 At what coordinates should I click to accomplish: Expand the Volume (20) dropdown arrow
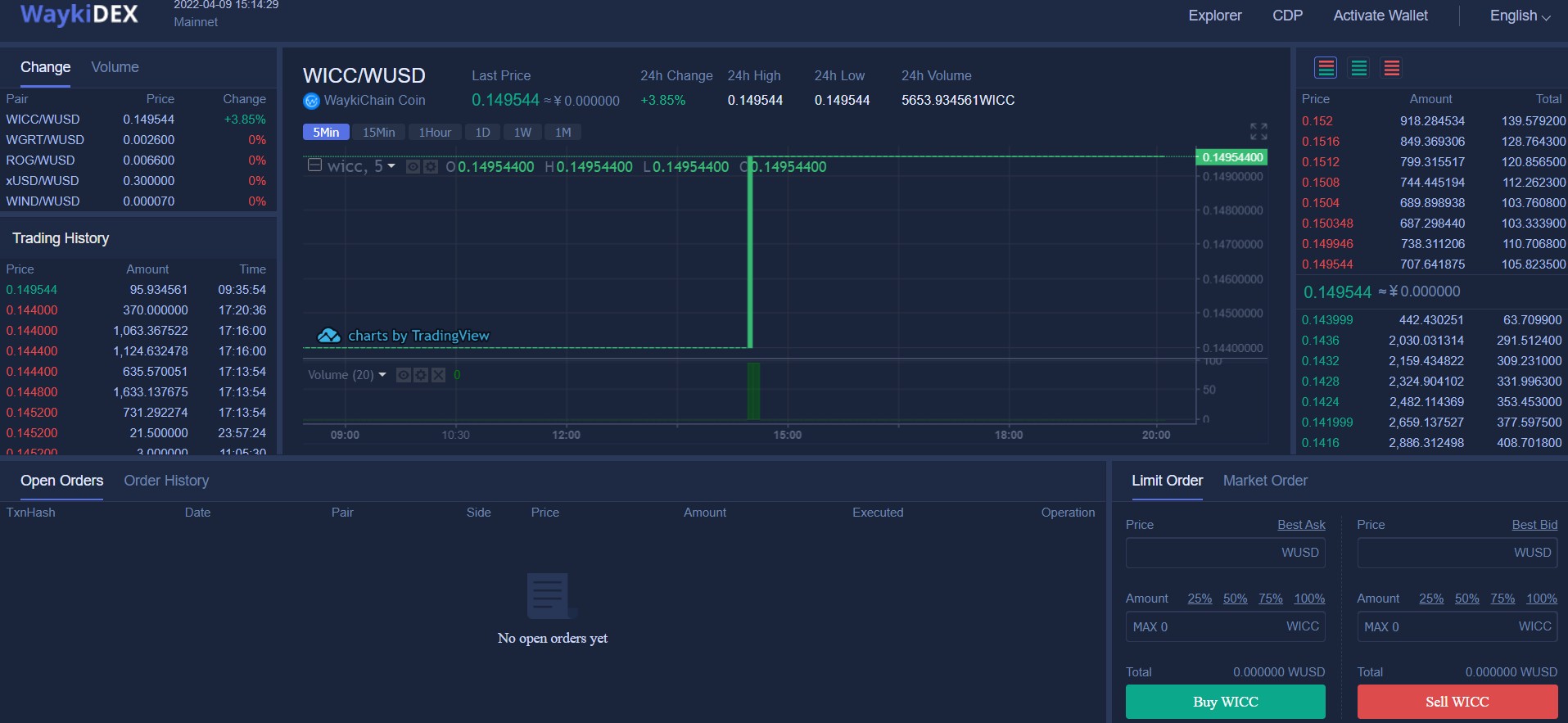[x=382, y=375]
